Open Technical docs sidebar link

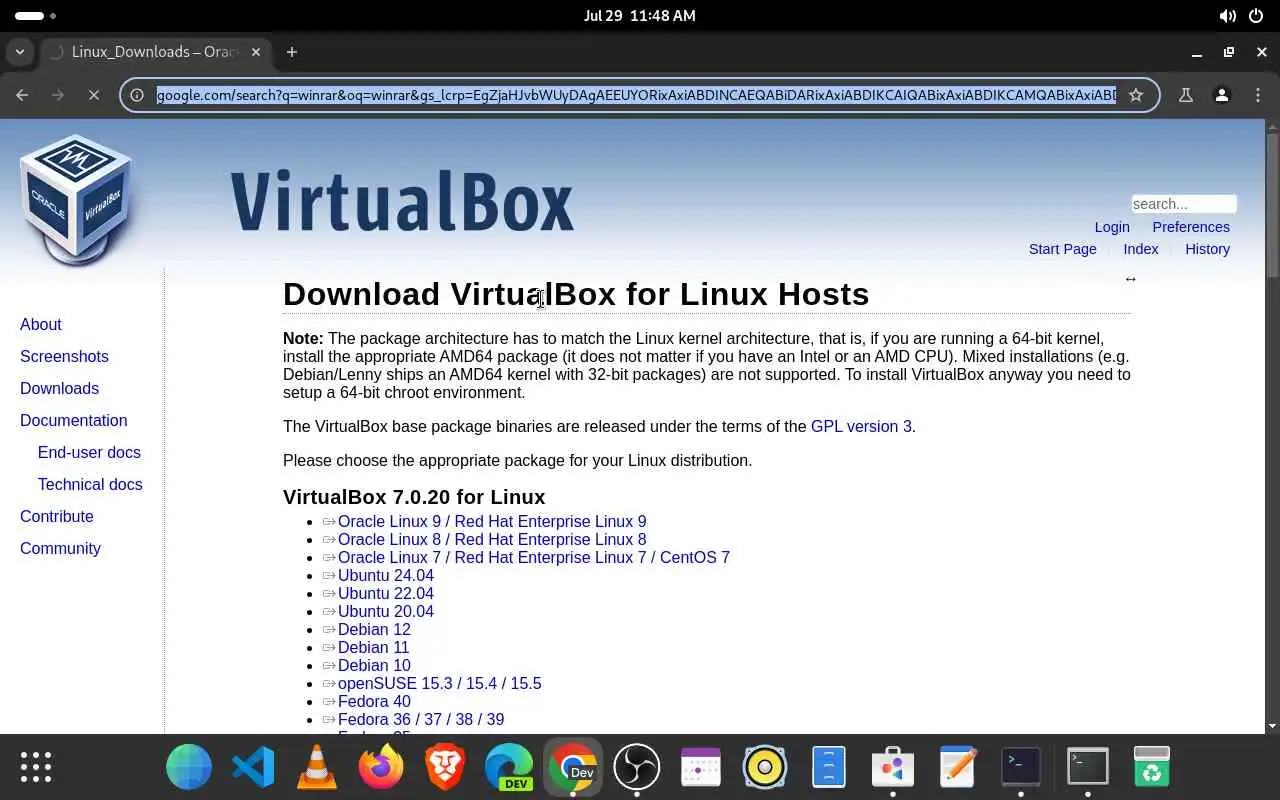click(x=90, y=484)
